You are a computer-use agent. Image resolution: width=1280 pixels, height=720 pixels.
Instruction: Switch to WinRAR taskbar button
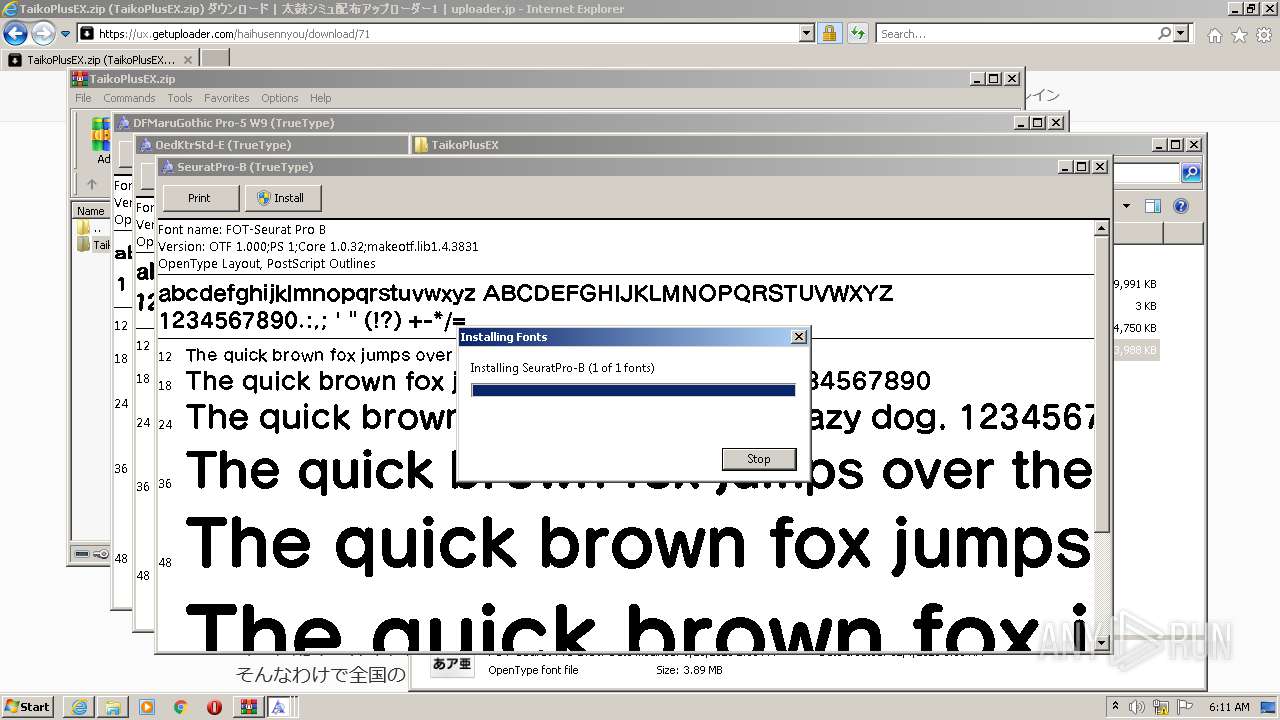(x=248, y=707)
